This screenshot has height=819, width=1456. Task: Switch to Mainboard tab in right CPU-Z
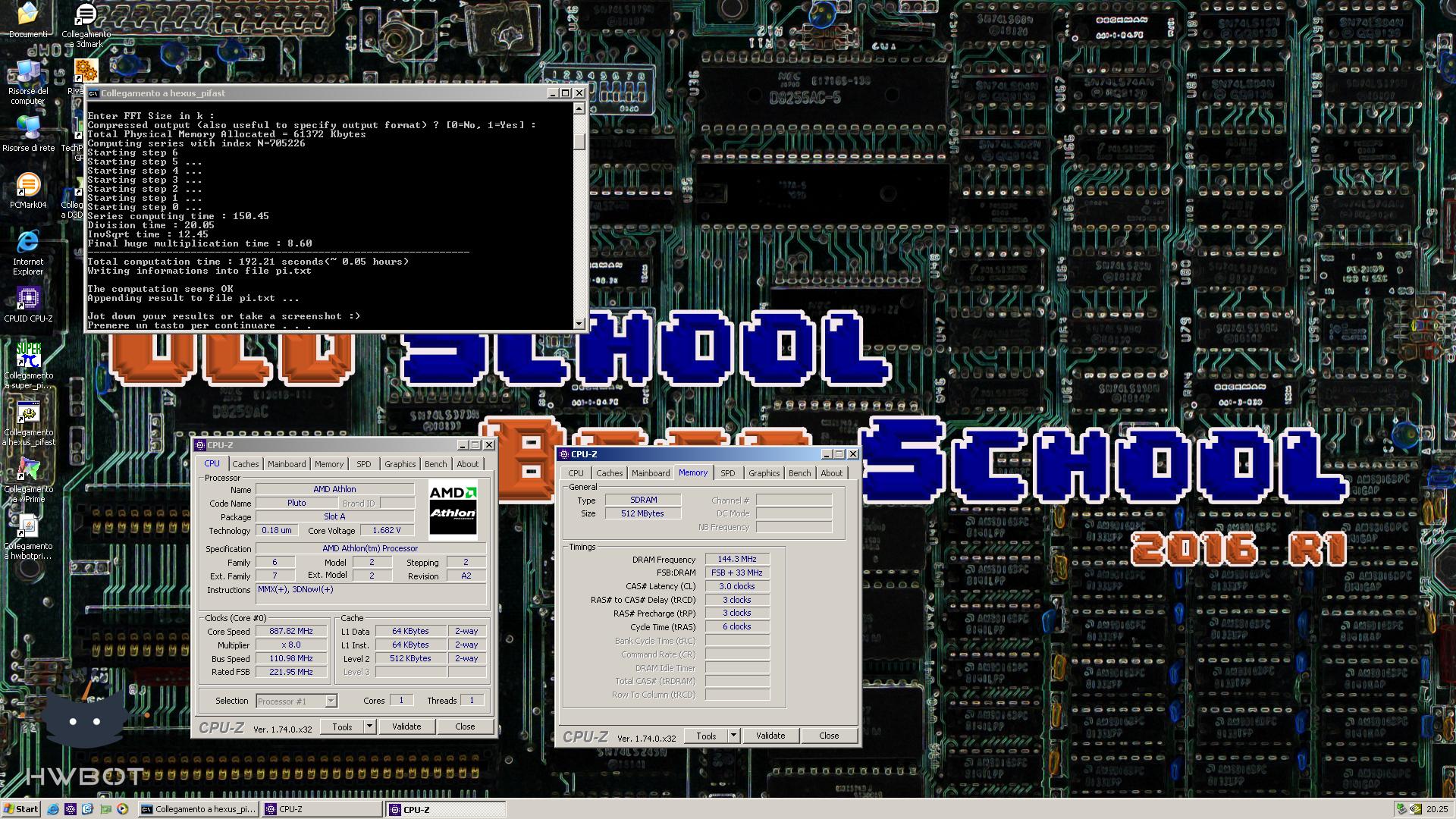pyautogui.click(x=651, y=473)
